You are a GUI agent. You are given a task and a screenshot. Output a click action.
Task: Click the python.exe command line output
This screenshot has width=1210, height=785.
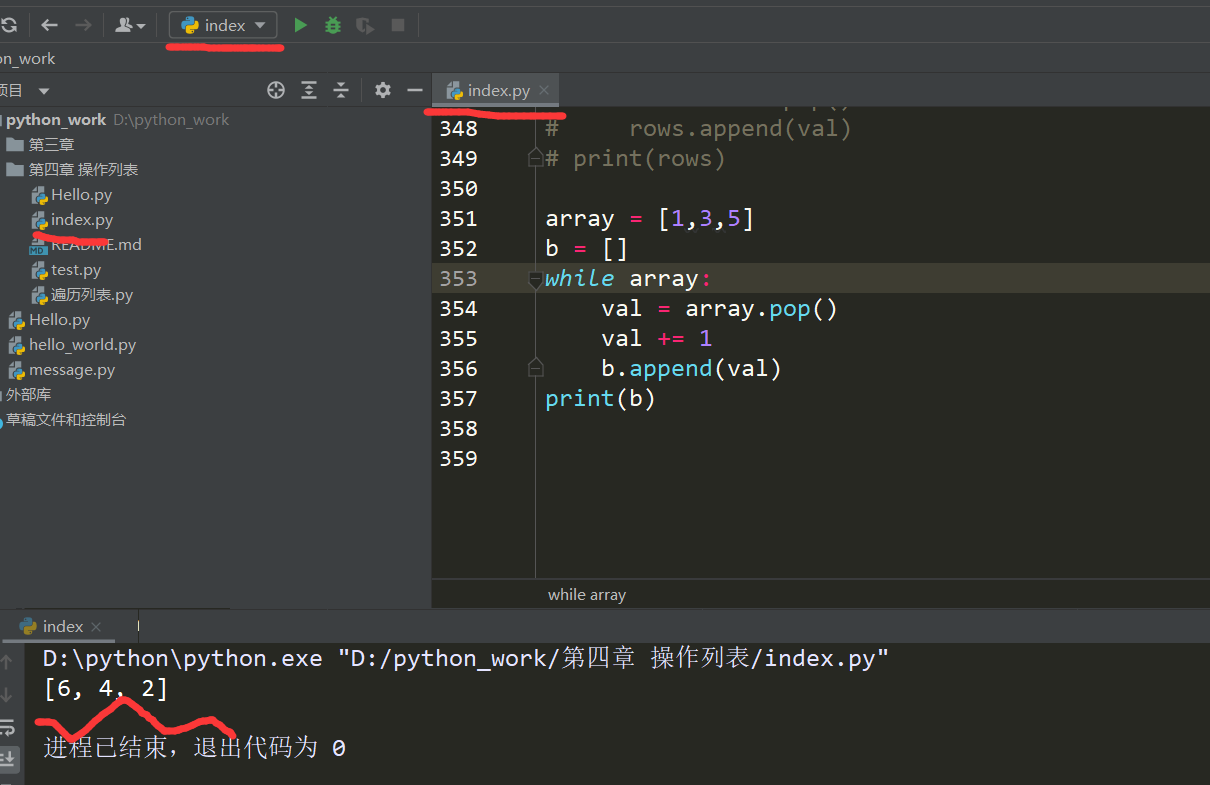click(x=466, y=658)
